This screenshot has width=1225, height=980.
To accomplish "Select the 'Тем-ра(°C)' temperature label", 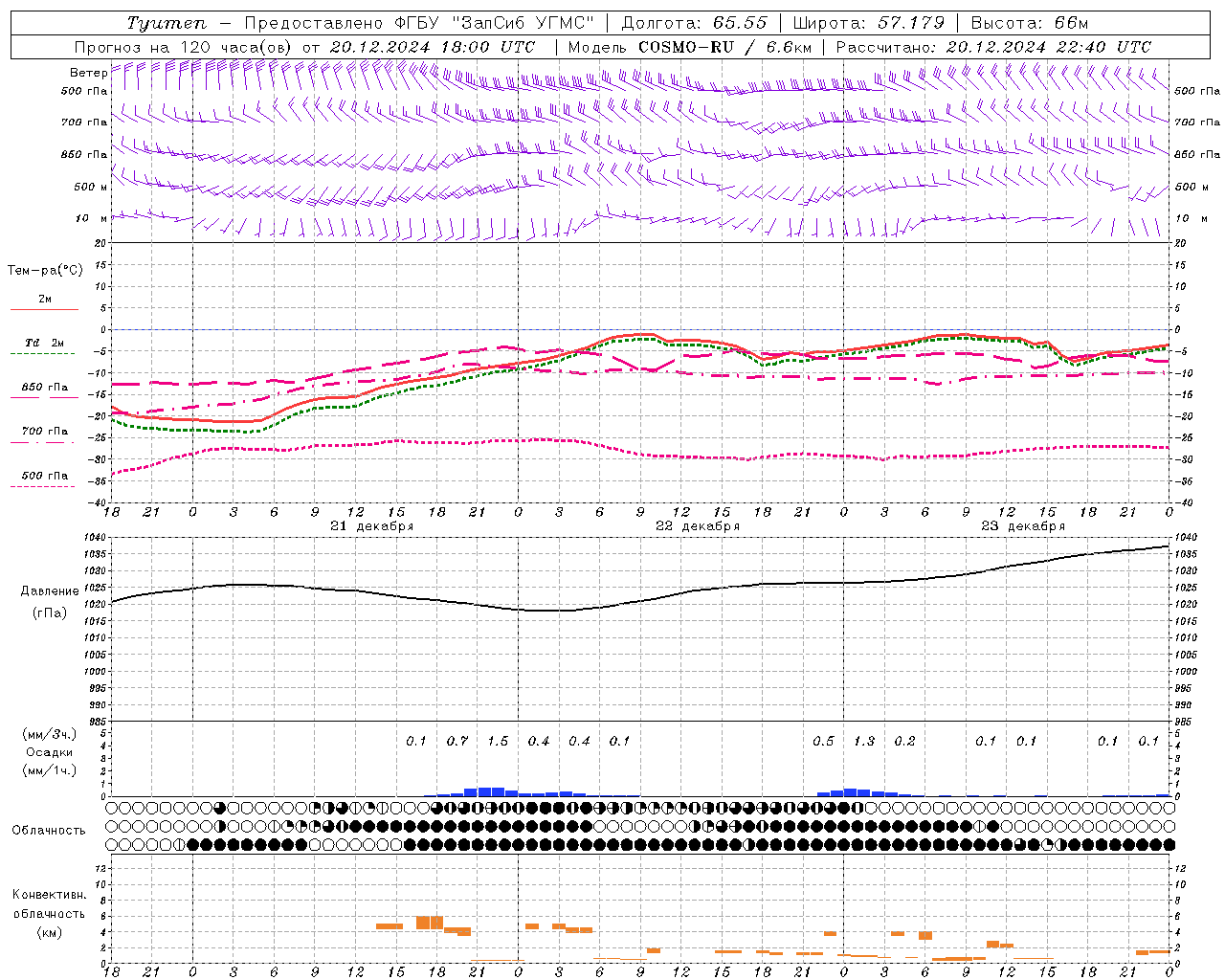I will click(45, 271).
